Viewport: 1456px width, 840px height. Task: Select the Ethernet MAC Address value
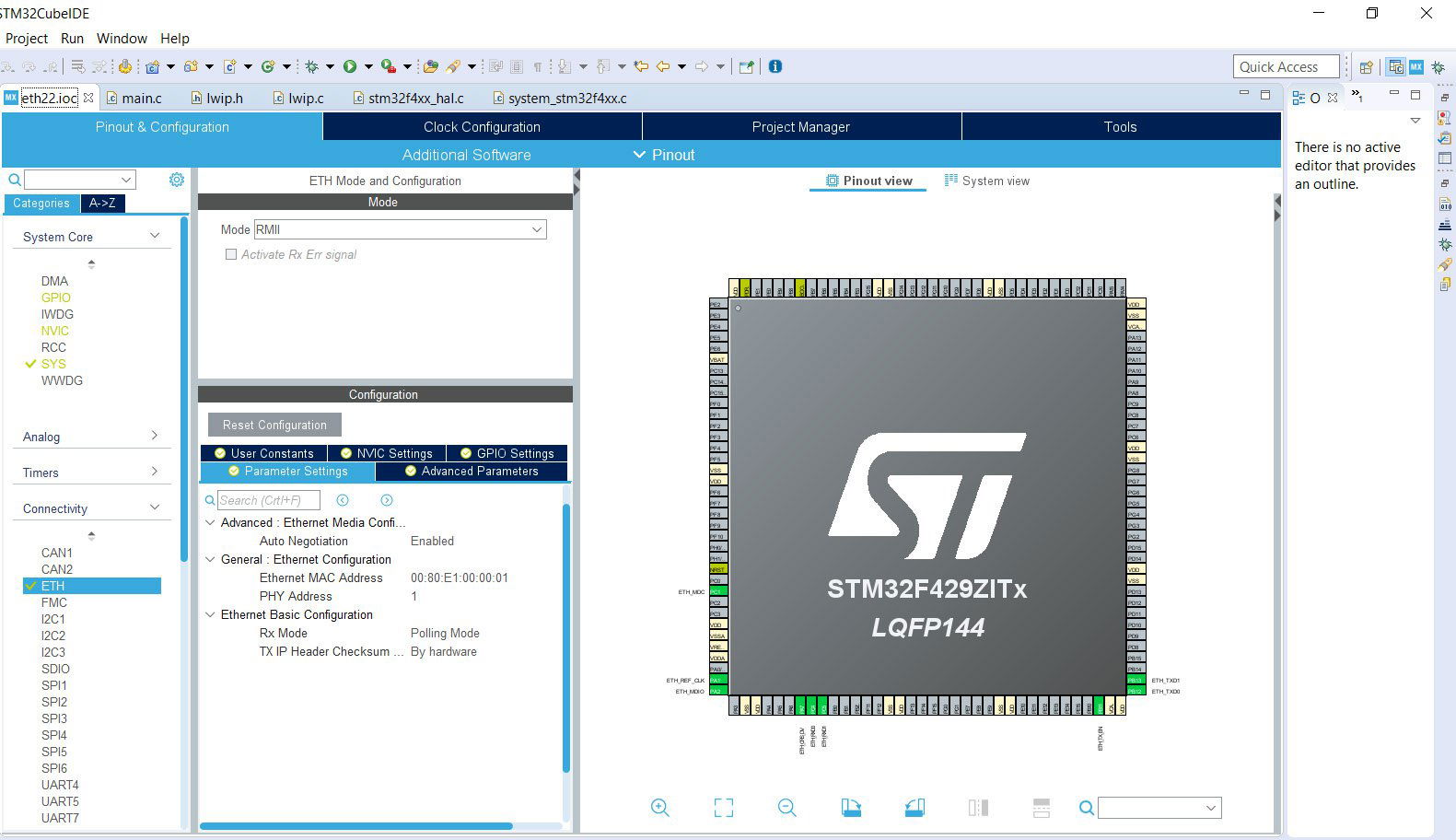[x=460, y=577]
